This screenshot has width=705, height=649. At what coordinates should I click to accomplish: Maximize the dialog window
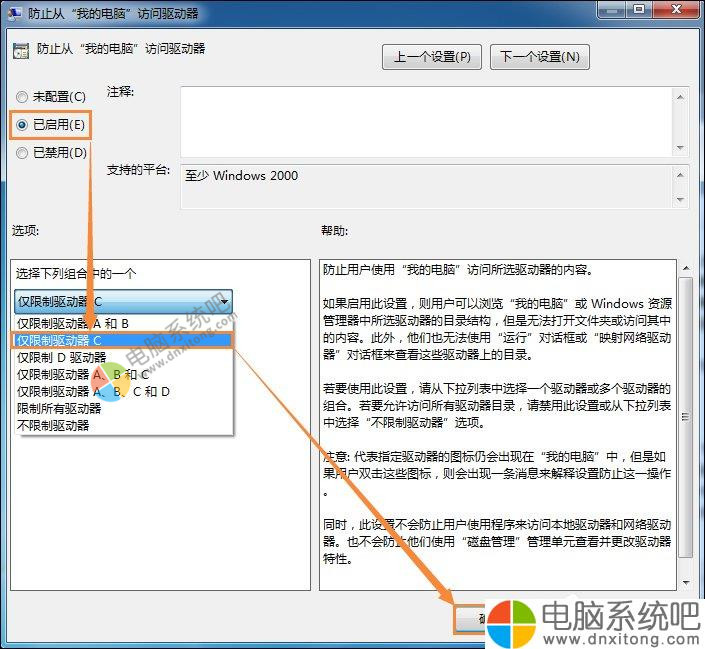coord(639,9)
